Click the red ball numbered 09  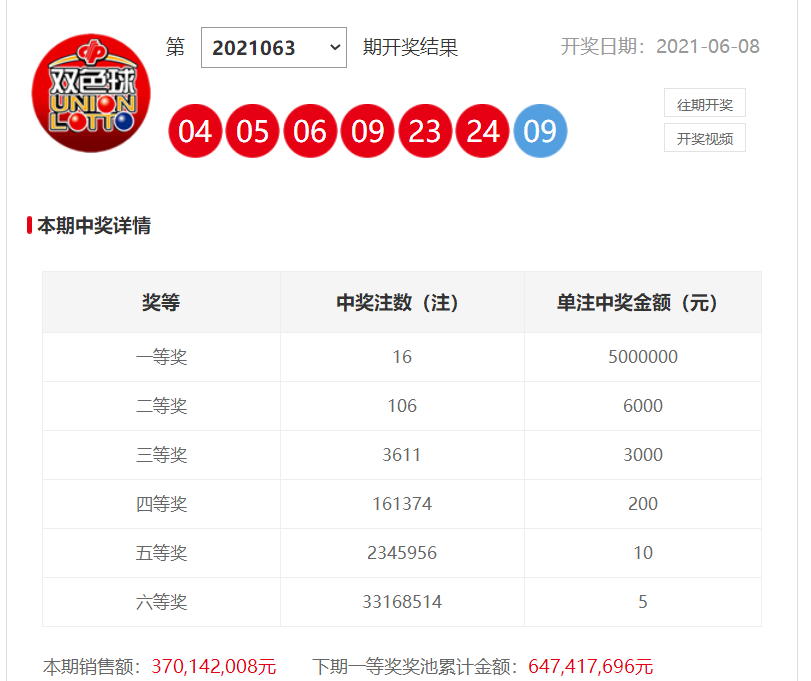tap(368, 131)
